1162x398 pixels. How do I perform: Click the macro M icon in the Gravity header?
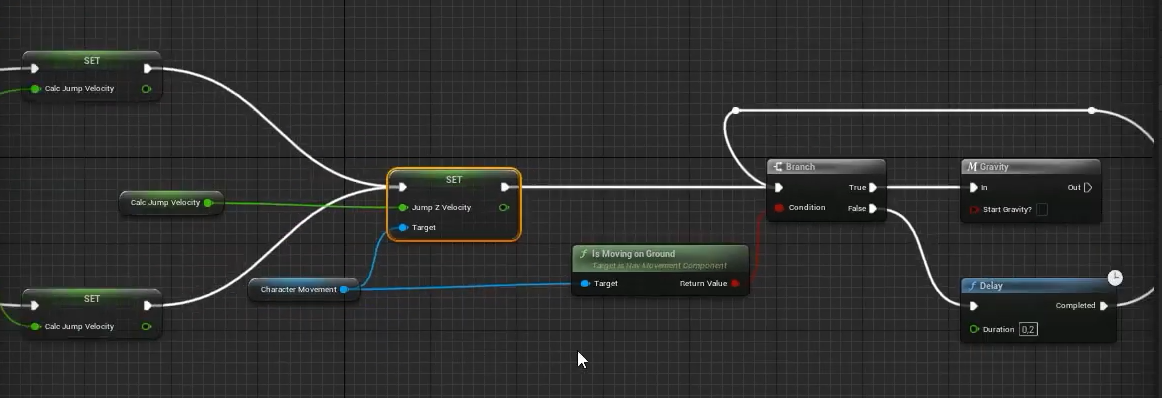click(x=973, y=167)
